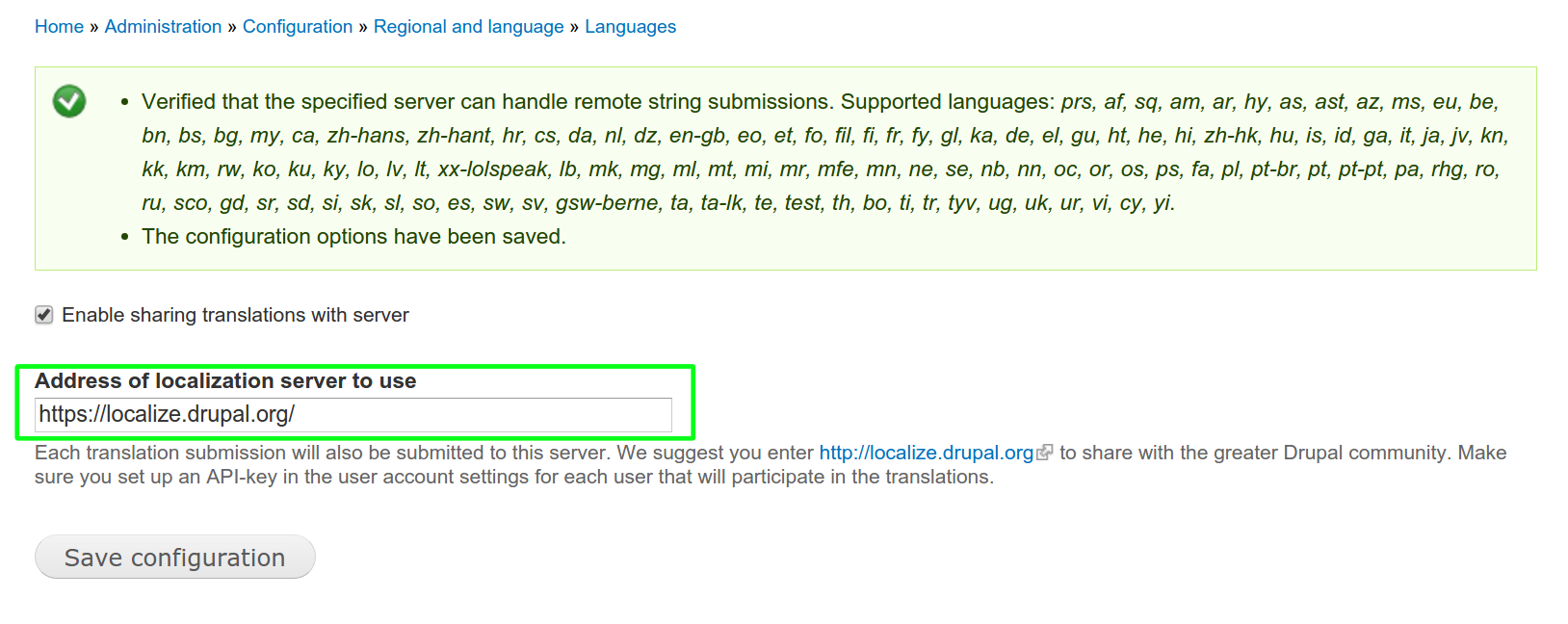Click the external link icon after localize.drupal.org
1568x624 pixels.
[x=1044, y=453]
